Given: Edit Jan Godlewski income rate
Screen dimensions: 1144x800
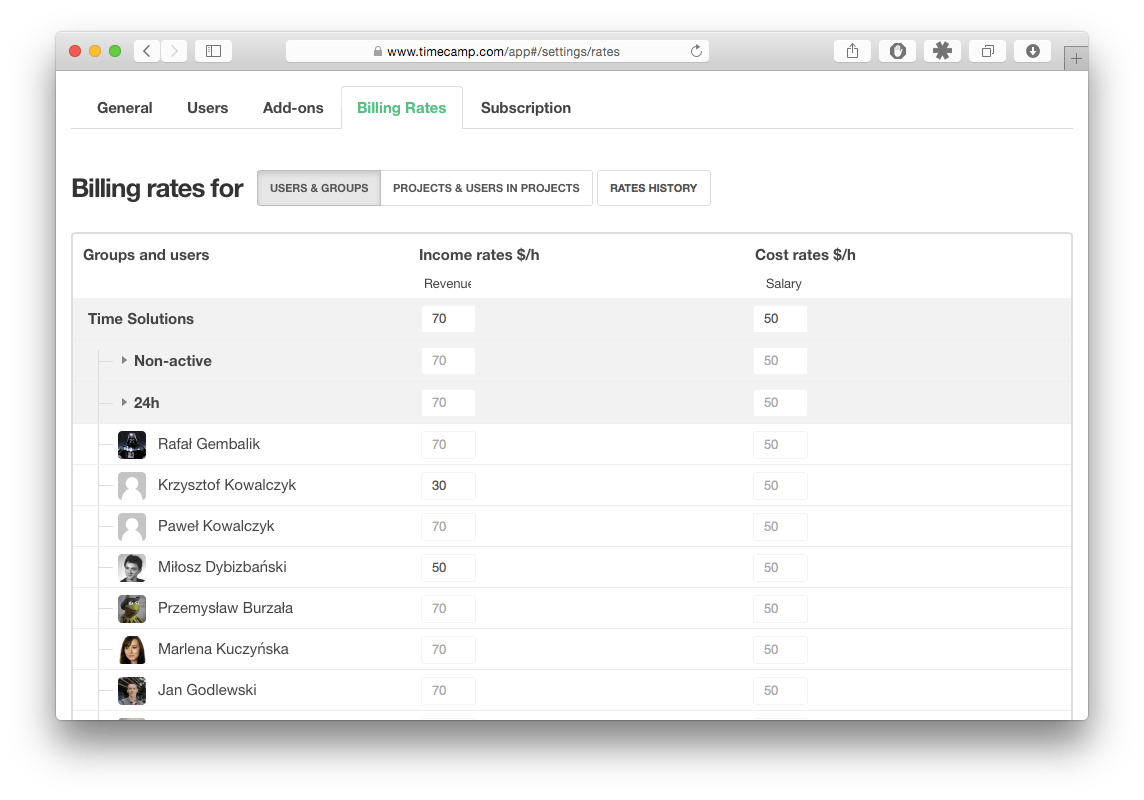Looking at the screenshot, I should click(x=448, y=691).
